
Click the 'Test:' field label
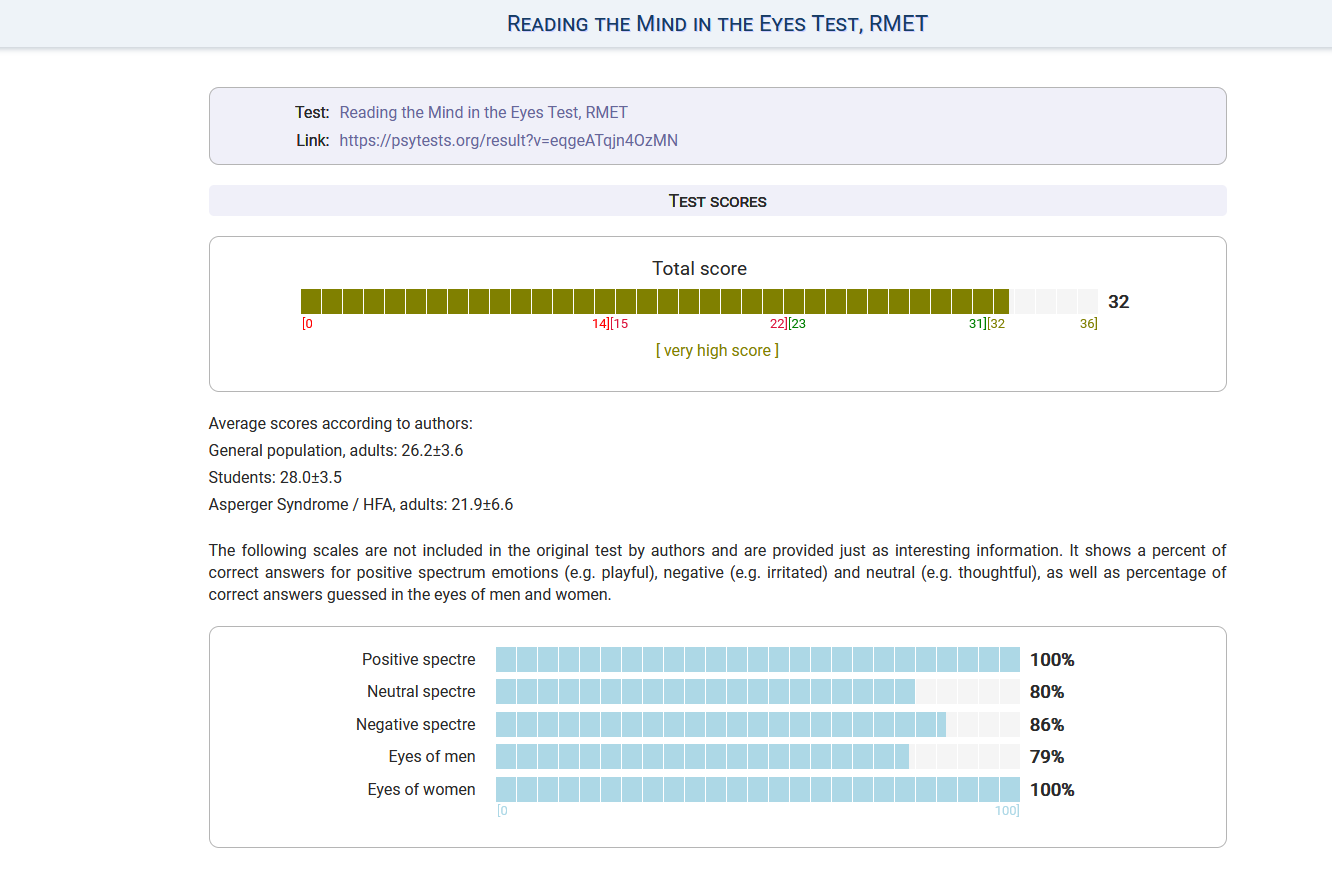tap(312, 113)
